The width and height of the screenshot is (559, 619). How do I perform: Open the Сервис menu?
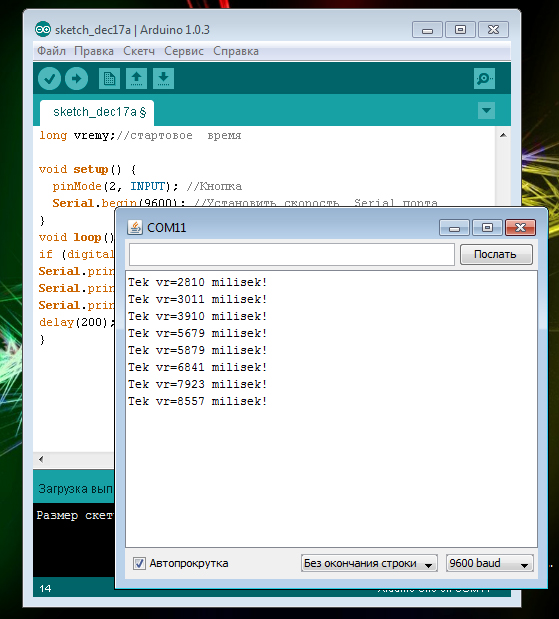pos(184,51)
